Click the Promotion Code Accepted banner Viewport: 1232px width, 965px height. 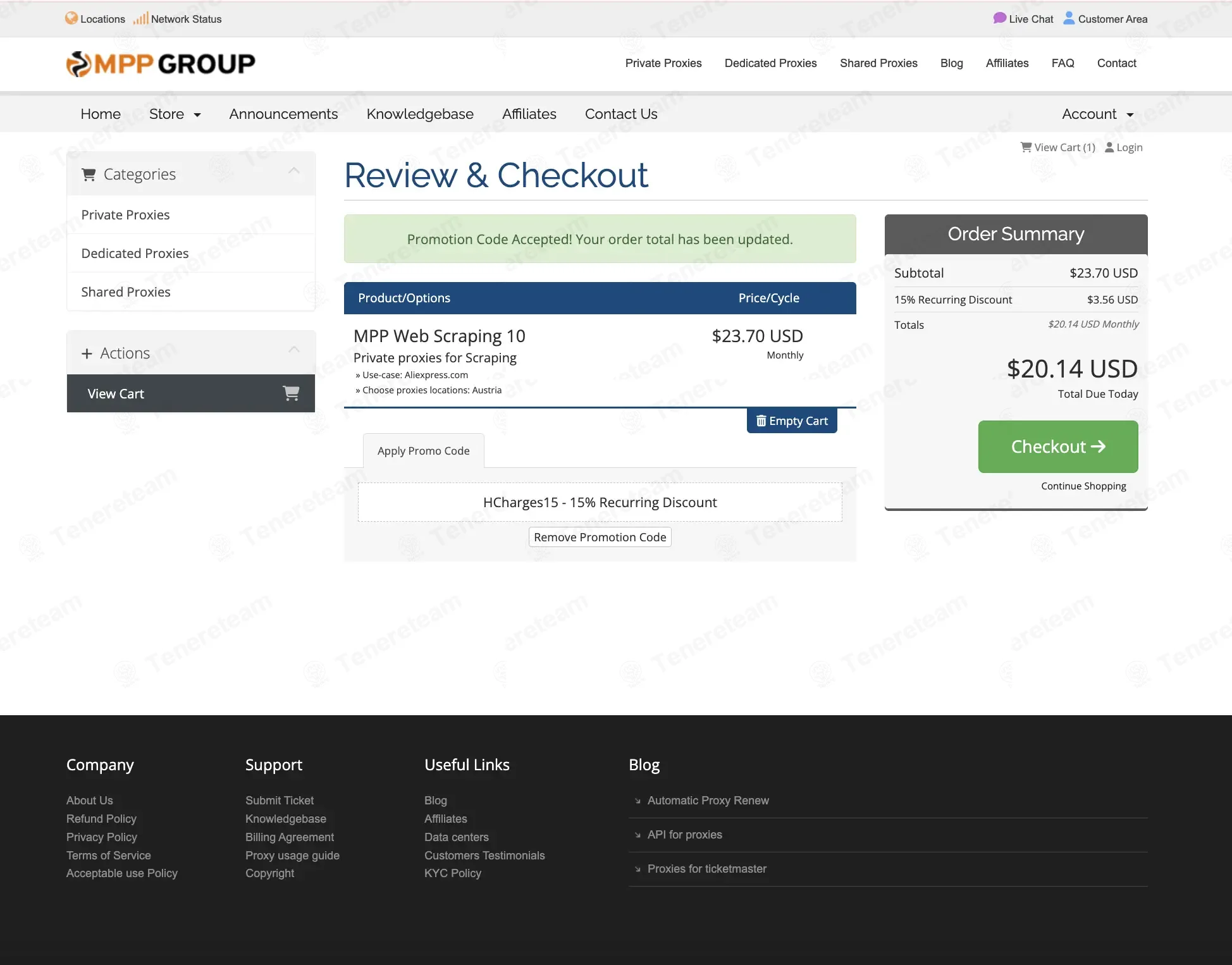click(x=600, y=239)
